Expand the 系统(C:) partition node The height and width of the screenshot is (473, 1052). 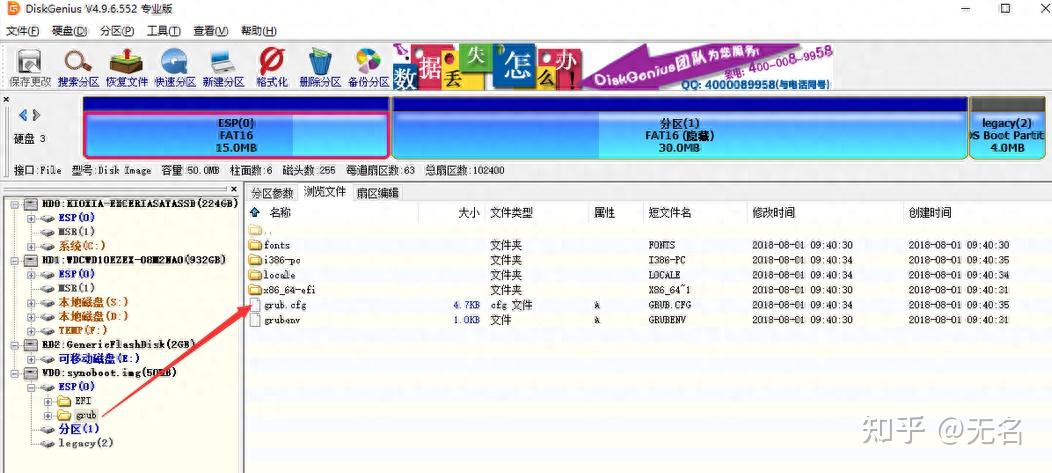point(31,246)
